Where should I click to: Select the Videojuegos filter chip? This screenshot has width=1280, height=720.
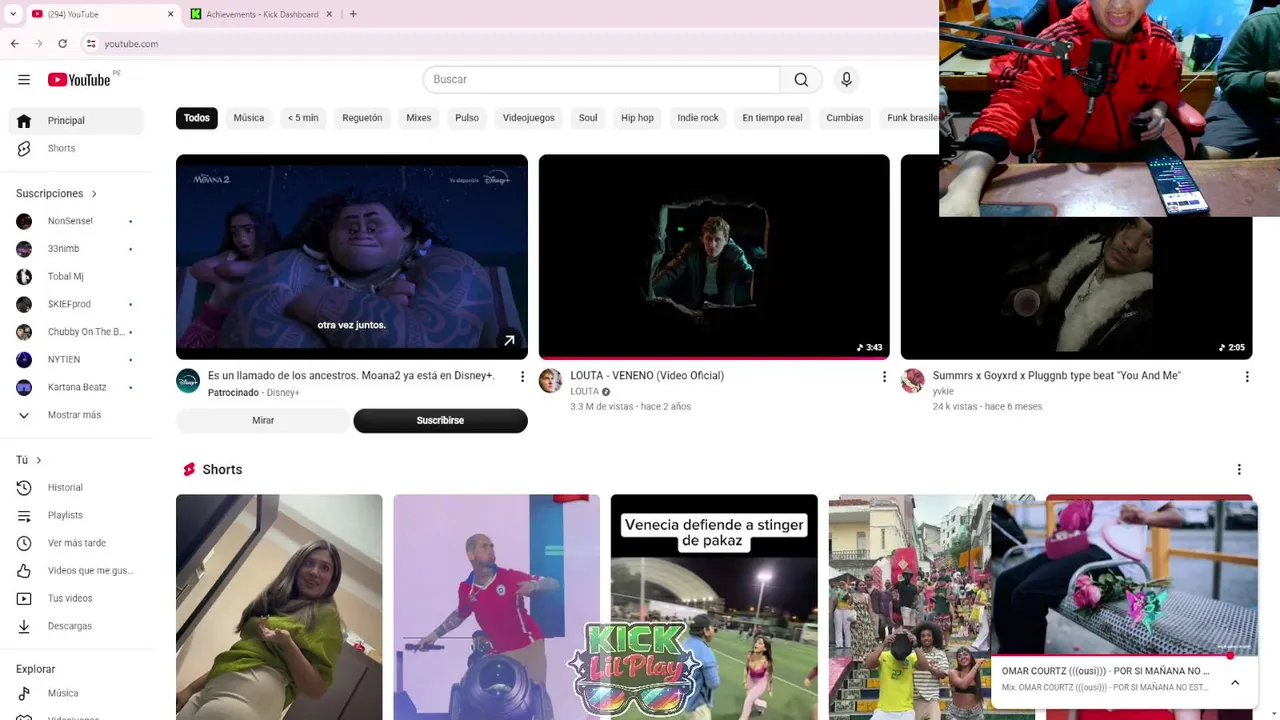point(529,118)
